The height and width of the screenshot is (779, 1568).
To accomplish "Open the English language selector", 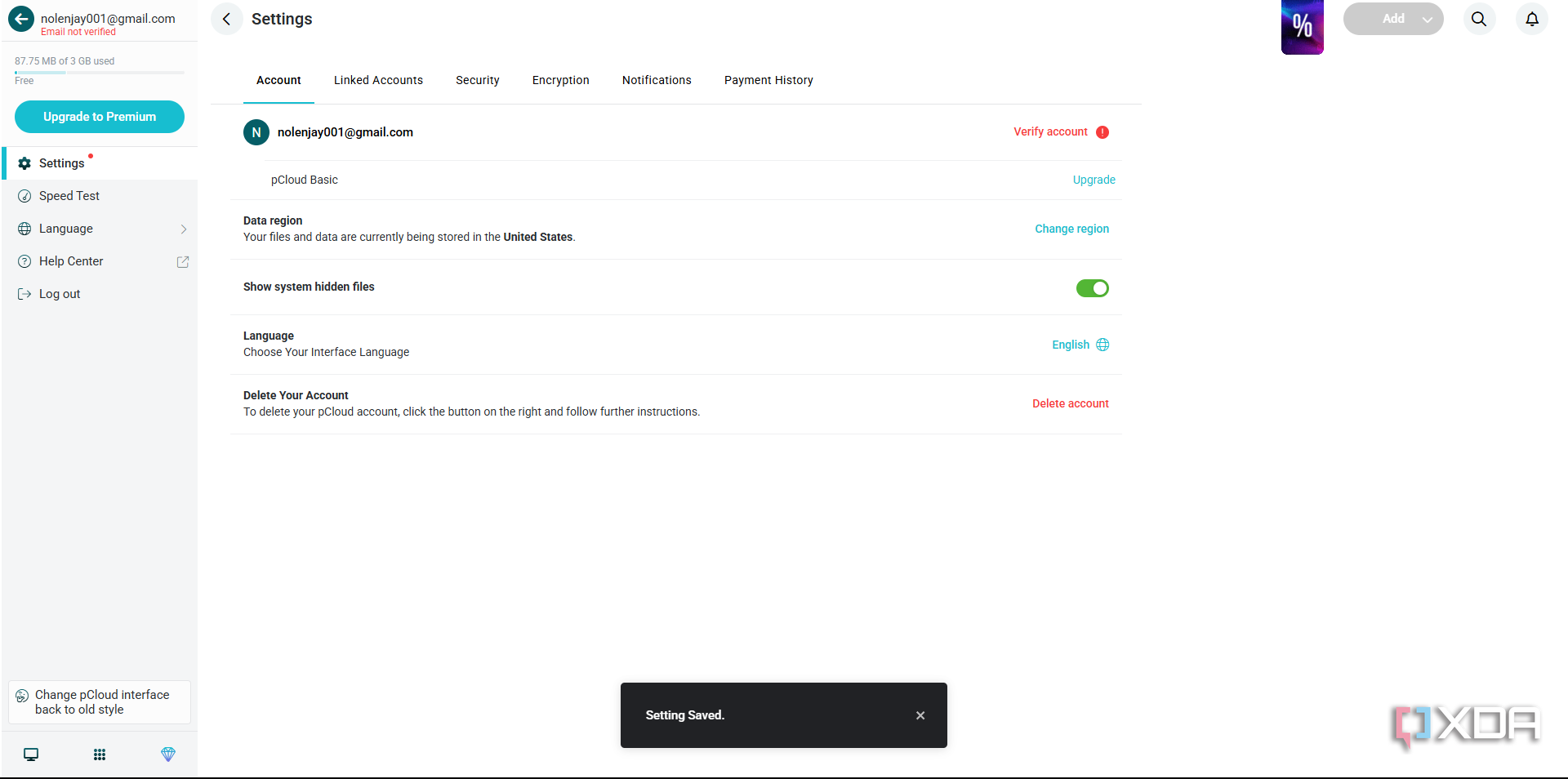I will point(1080,345).
